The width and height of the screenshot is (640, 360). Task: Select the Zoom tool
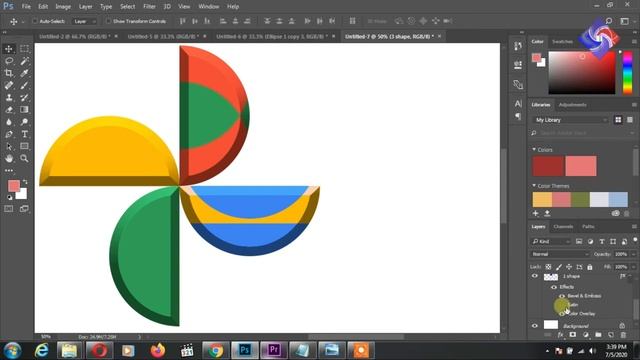pos(24,158)
